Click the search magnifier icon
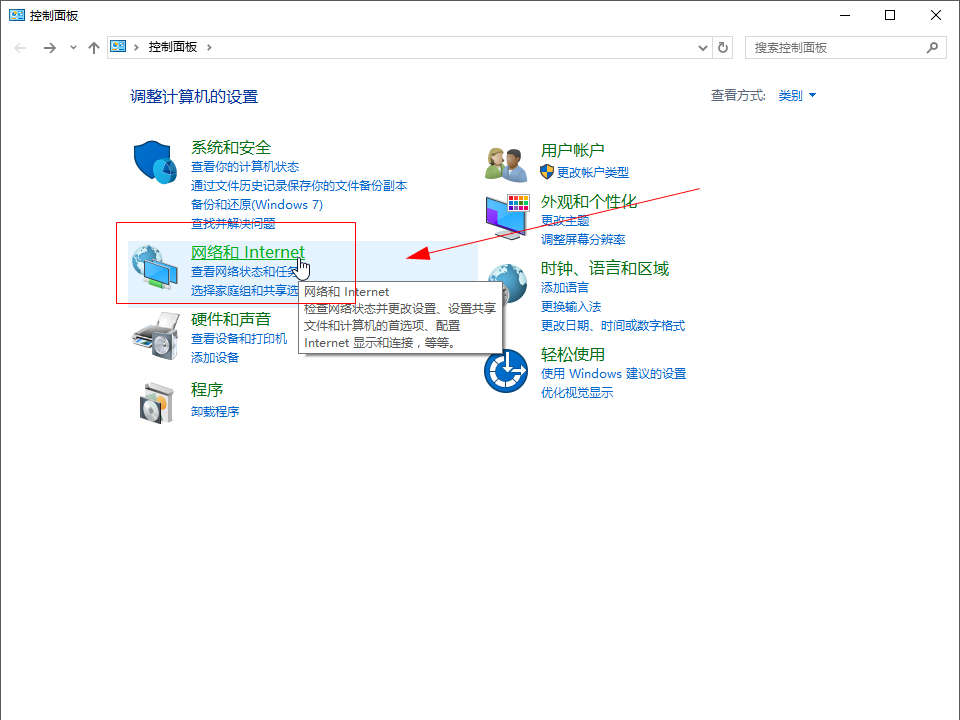This screenshot has width=960, height=720. tap(932, 47)
